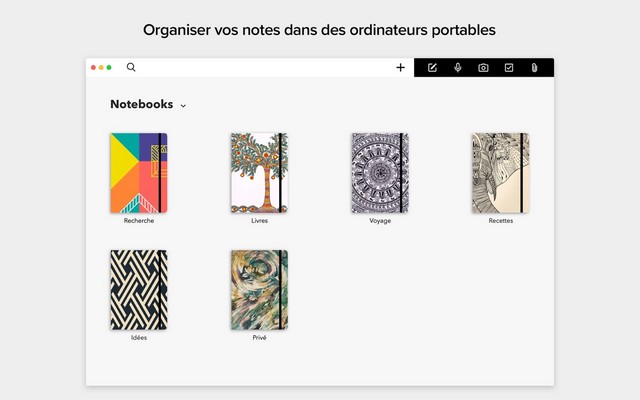Attach a file using paperclip icon
This screenshot has height=400, width=640.
[x=534, y=68]
